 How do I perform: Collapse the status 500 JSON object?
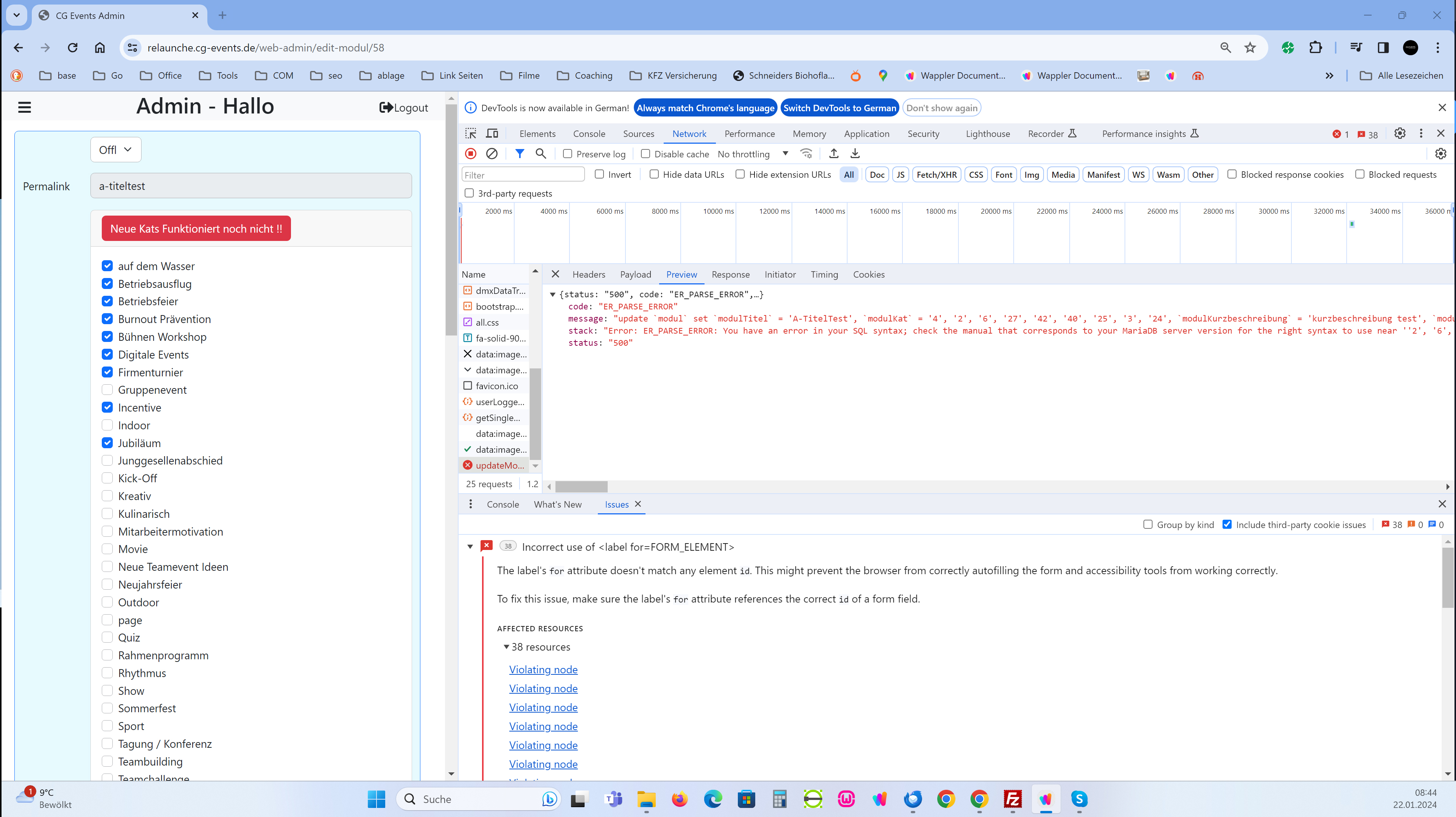coord(553,294)
